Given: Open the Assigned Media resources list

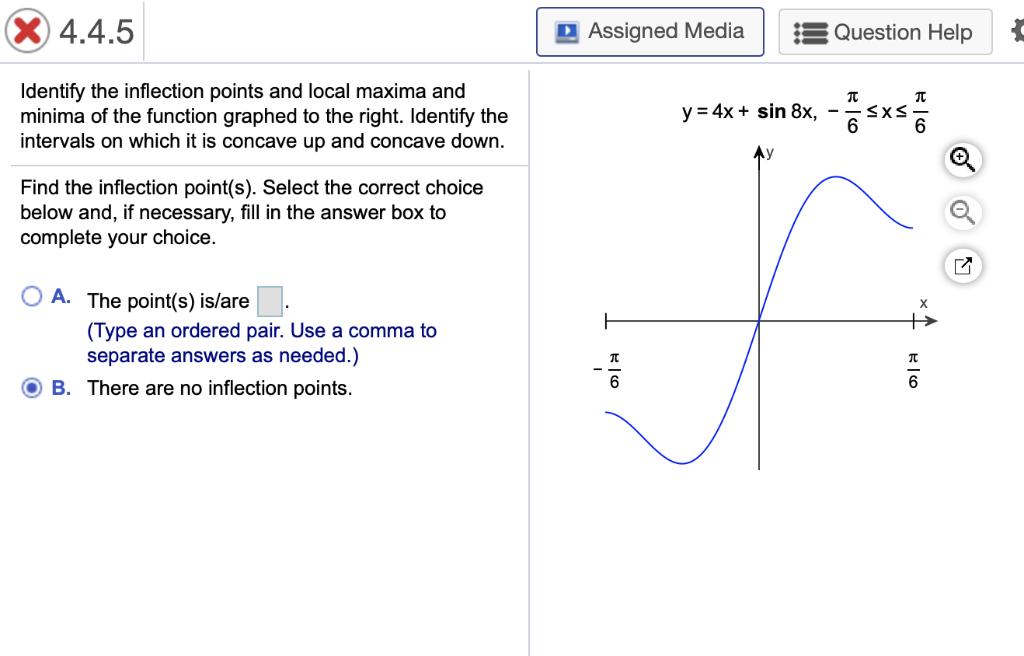Looking at the screenshot, I should coord(649,31).
